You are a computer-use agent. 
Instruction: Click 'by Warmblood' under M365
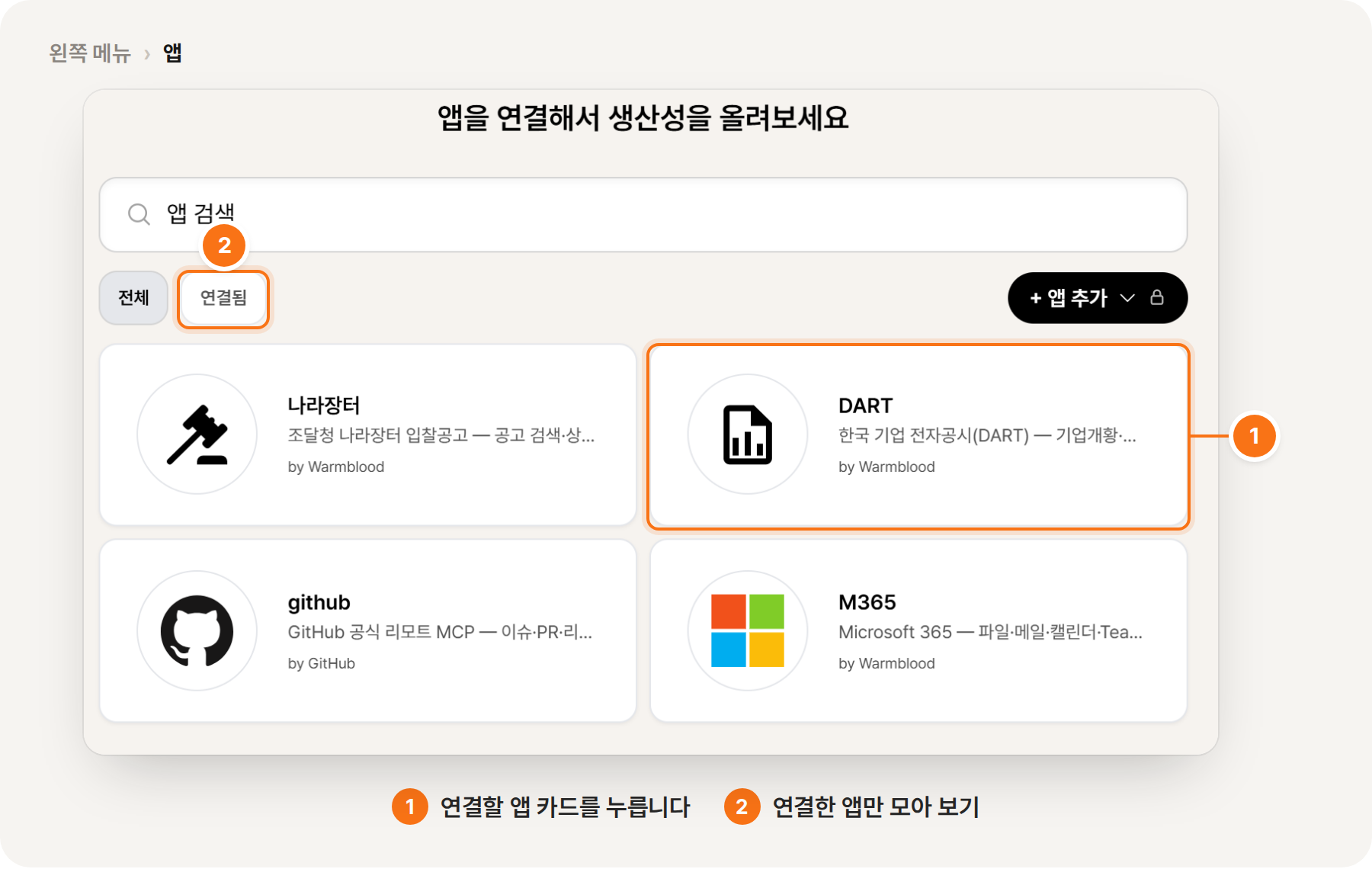click(x=886, y=664)
